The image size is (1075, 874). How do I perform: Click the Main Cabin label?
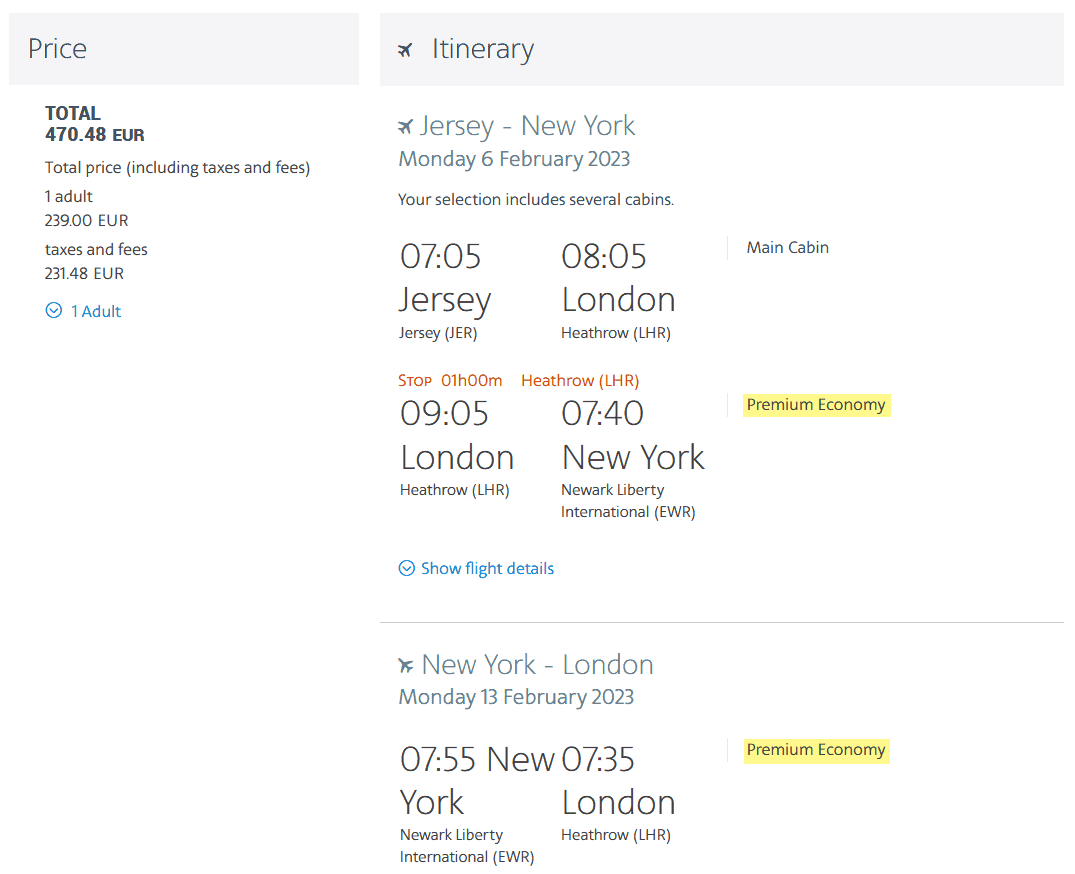pyautogui.click(x=787, y=248)
